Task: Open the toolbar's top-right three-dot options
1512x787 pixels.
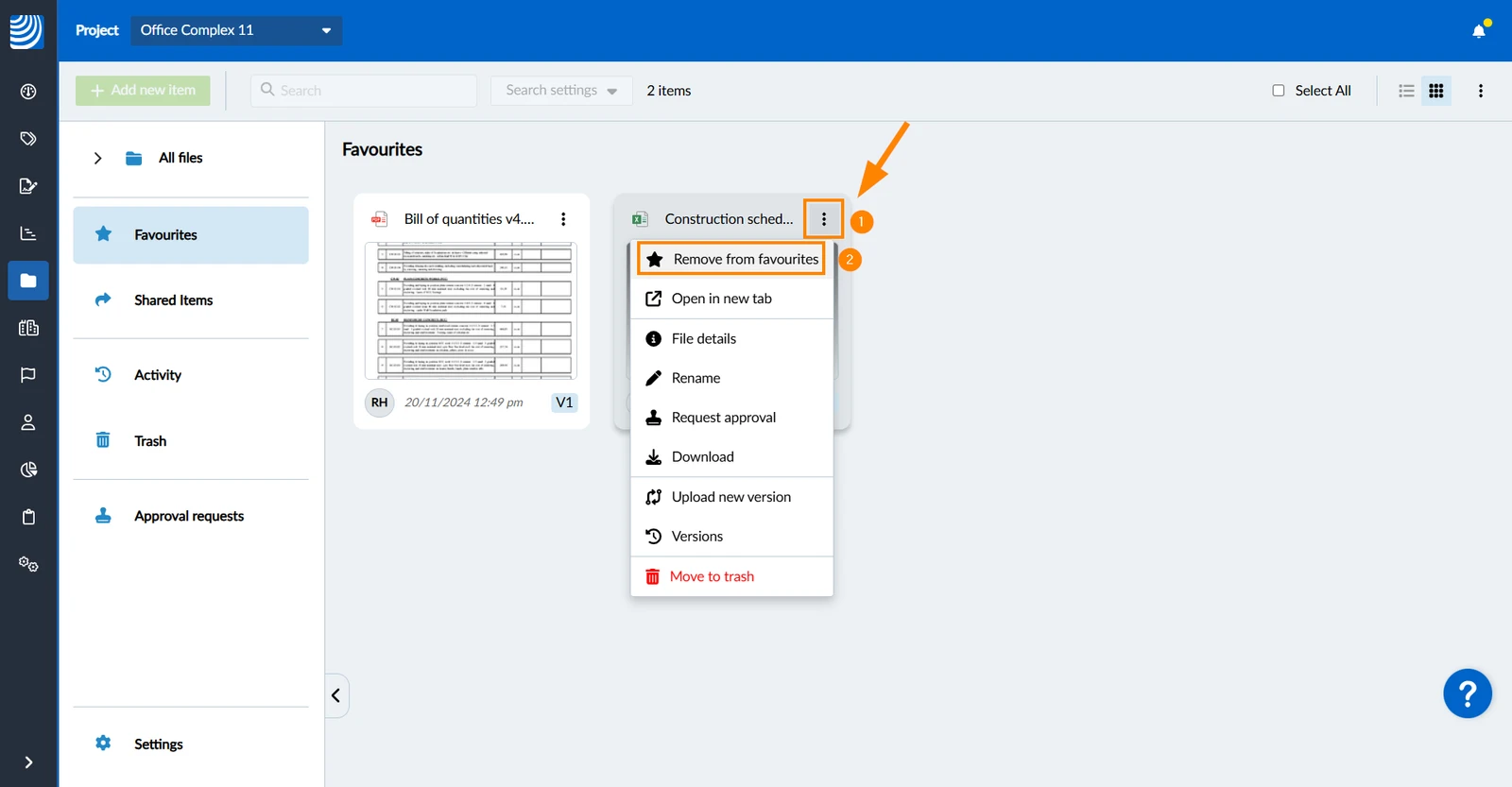Action: [1481, 91]
